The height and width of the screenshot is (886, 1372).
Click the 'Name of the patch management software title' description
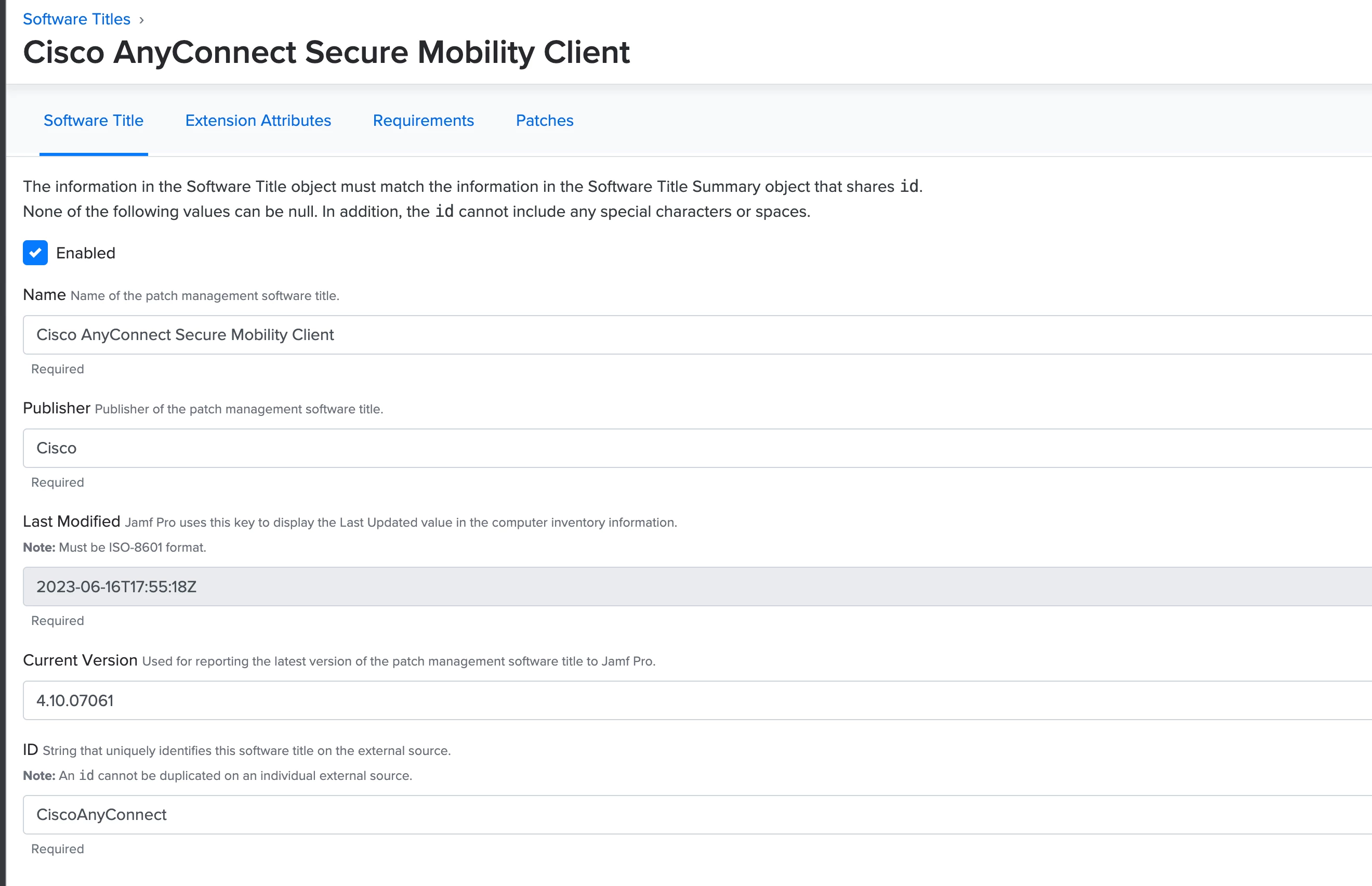(x=205, y=296)
